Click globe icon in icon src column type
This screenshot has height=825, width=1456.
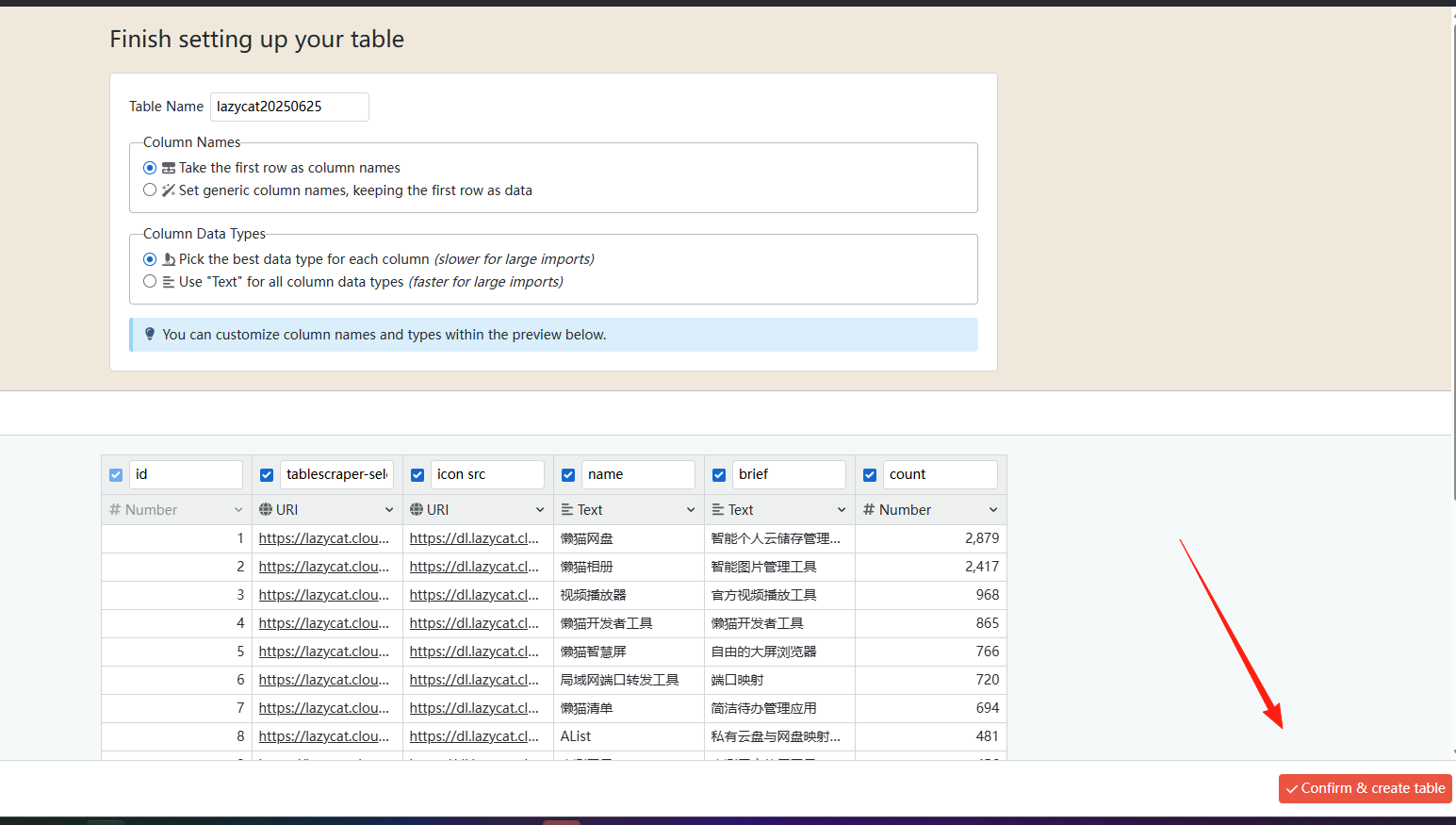(x=417, y=509)
